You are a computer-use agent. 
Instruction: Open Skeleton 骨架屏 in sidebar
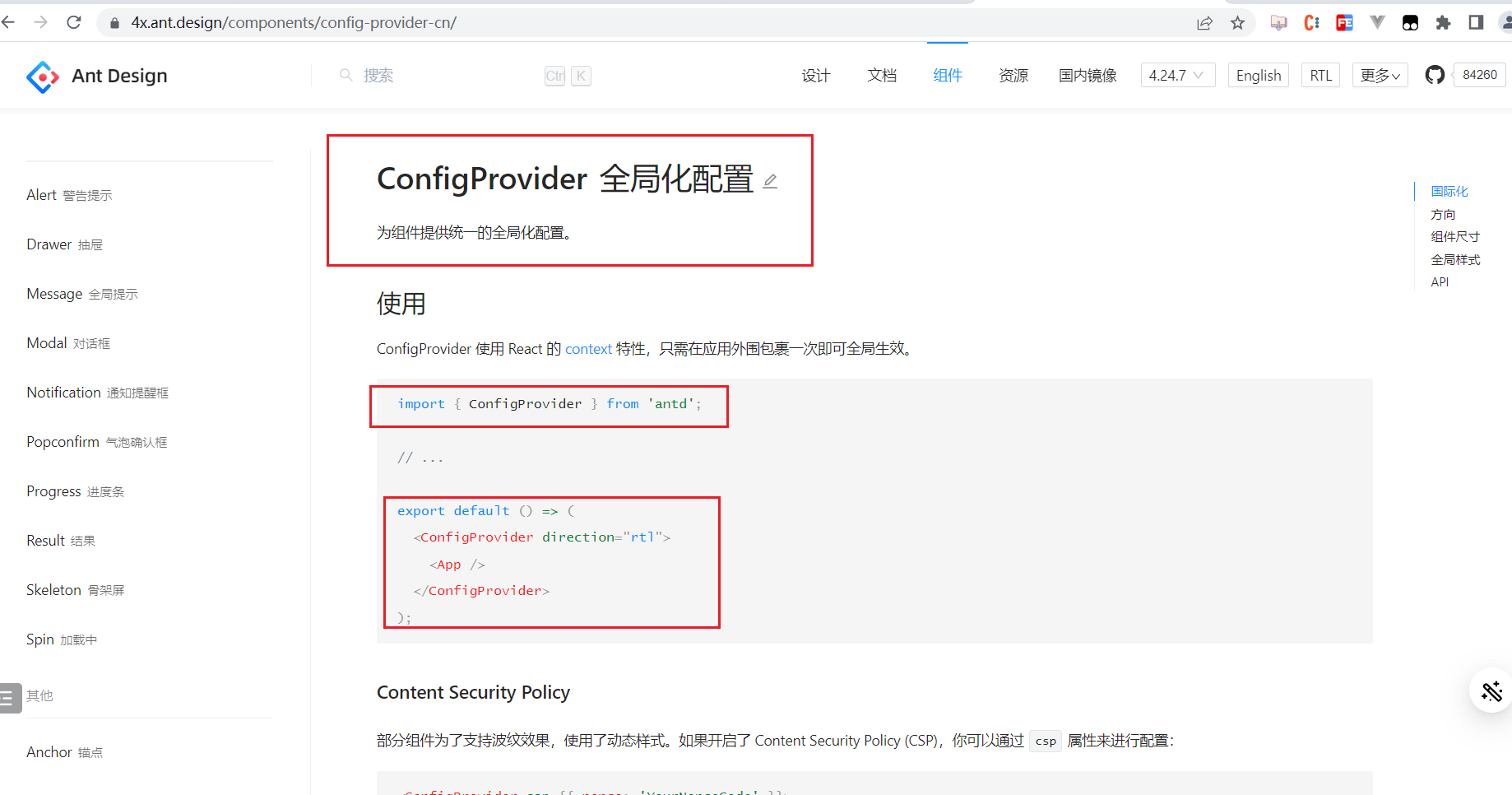[75, 590]
